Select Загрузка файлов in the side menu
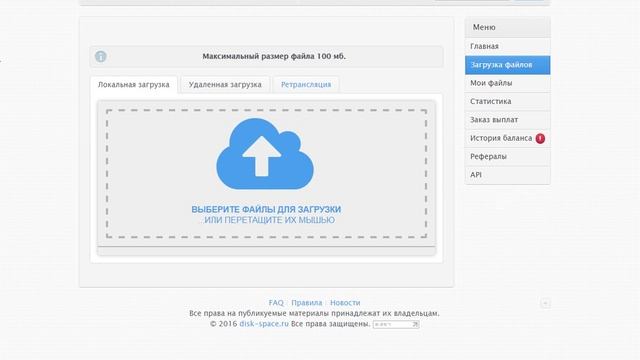The image size is (640, 360). coord(507,65)
